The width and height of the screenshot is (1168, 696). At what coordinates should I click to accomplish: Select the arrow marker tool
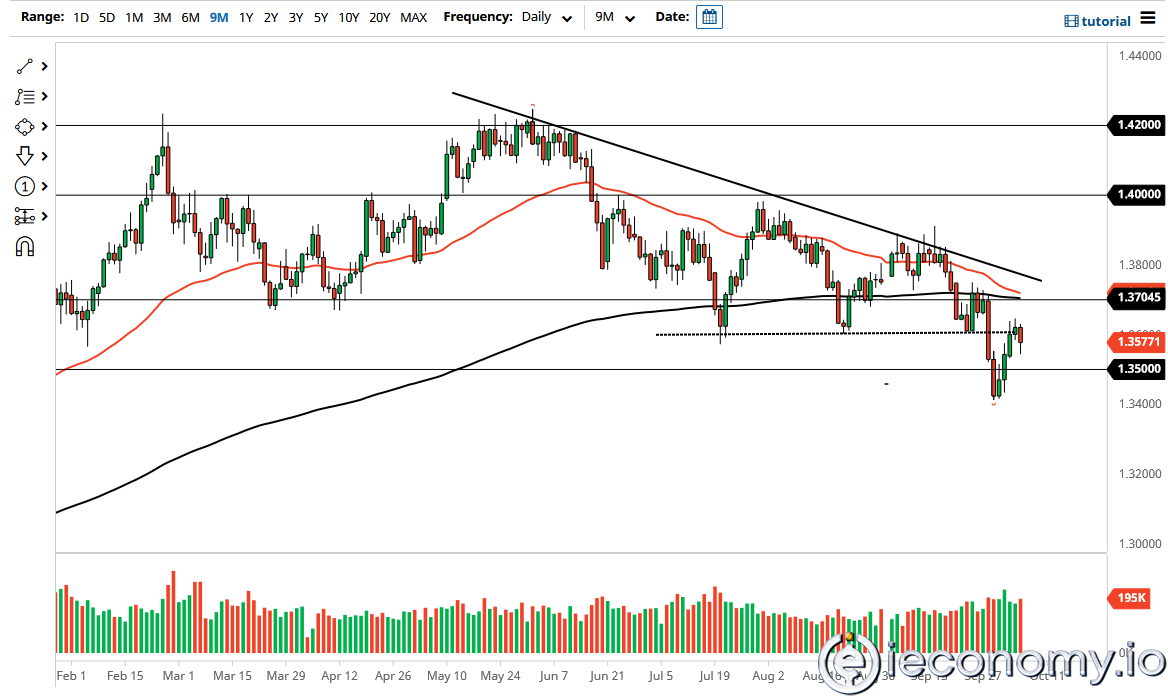pyautogui.click(x=25, y=156)
